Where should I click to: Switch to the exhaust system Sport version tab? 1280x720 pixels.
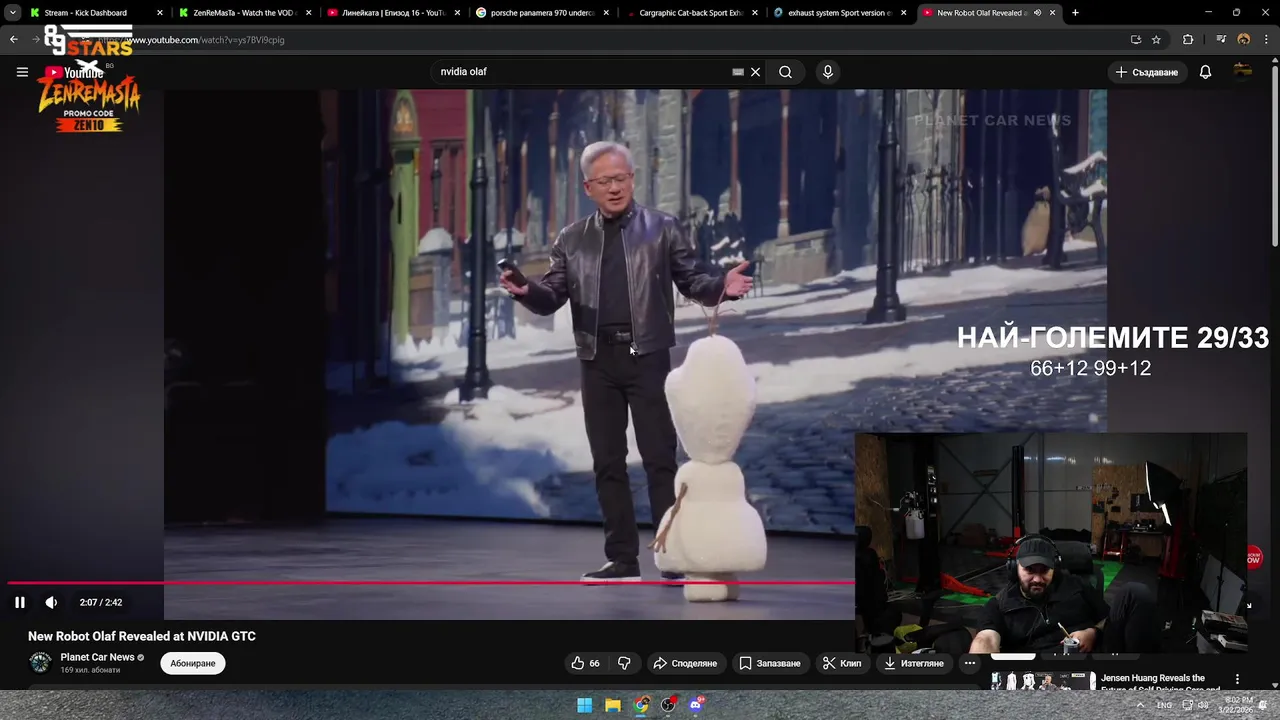[x=838, y=13]
